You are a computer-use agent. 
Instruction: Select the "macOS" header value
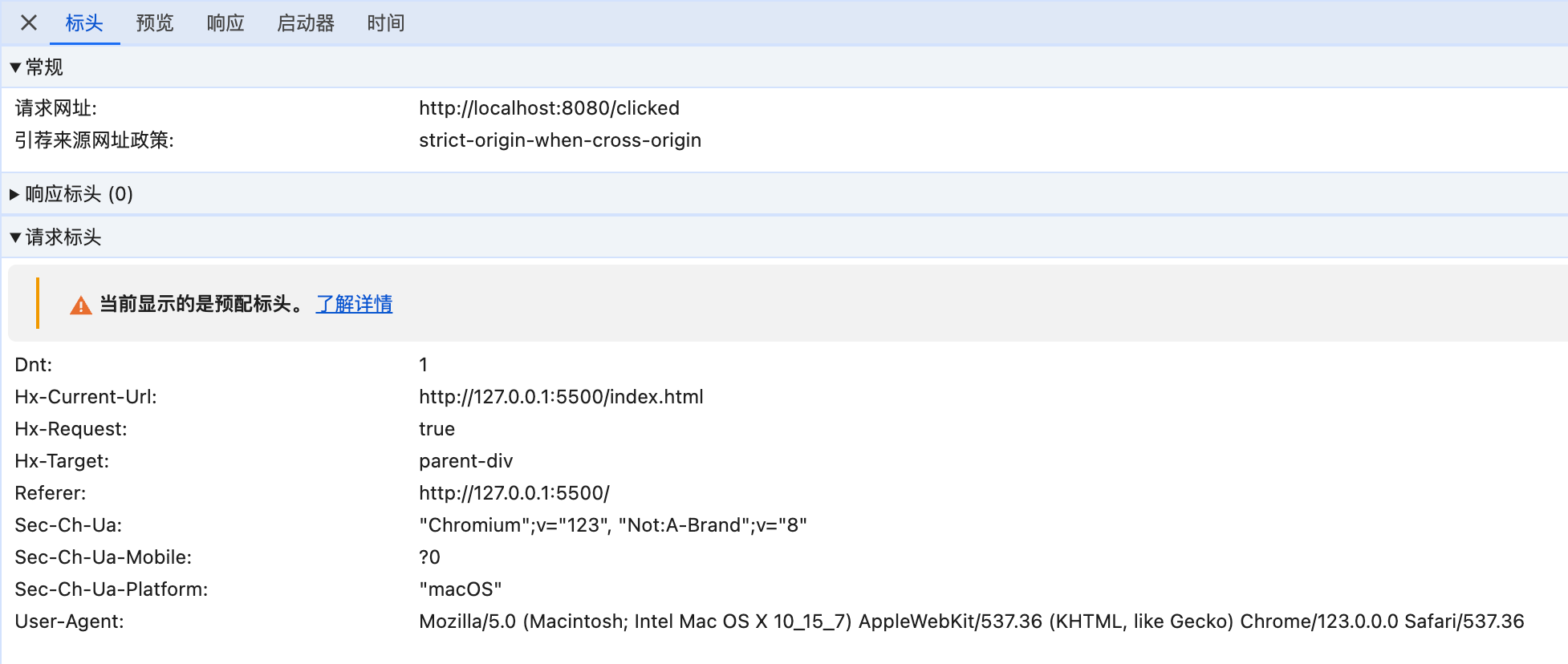click(x=461, y=589)
